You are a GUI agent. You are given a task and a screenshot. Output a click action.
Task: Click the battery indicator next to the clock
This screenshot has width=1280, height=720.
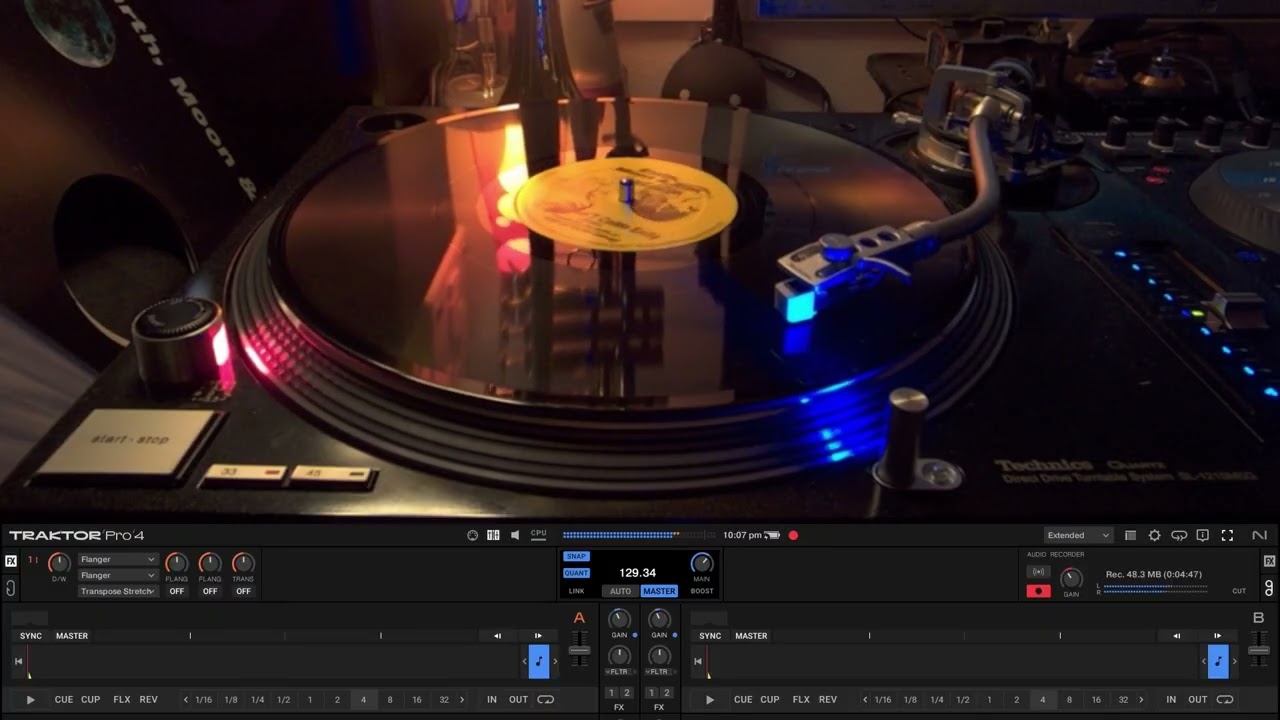point(772,535)
